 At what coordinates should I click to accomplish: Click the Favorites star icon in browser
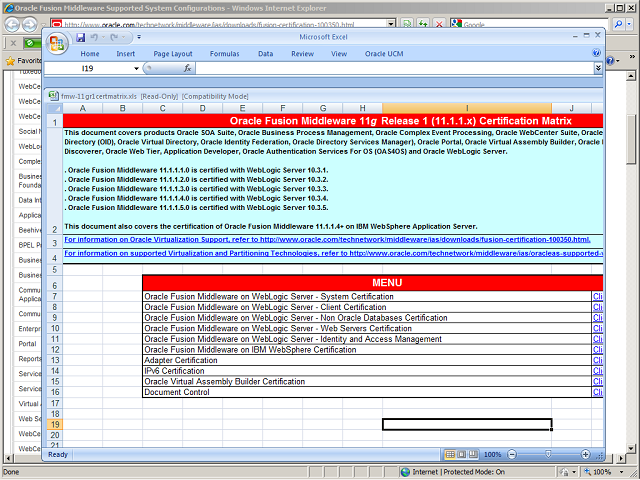(12, 60)
